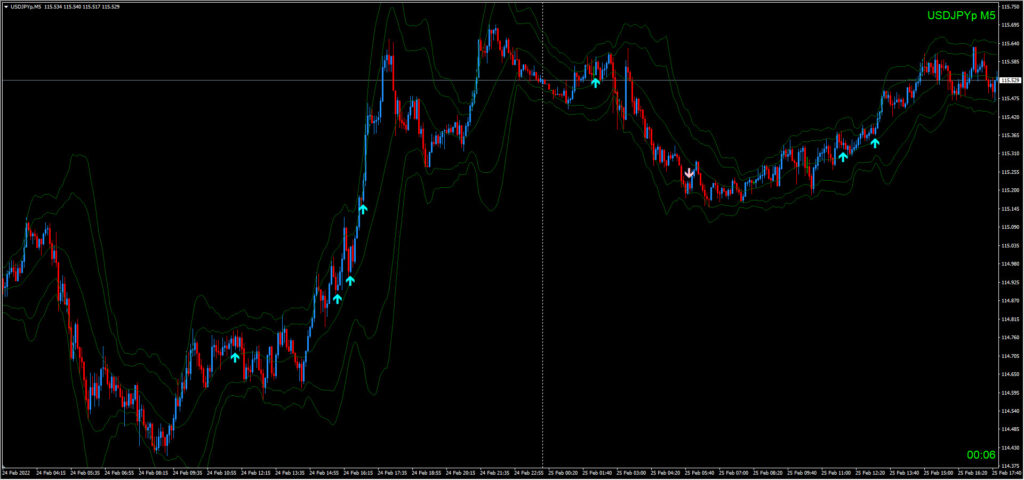Screen dimensions: 1024x480
Task: Click the 25 Feb 05:40 time label
Action: click(697, 473)
